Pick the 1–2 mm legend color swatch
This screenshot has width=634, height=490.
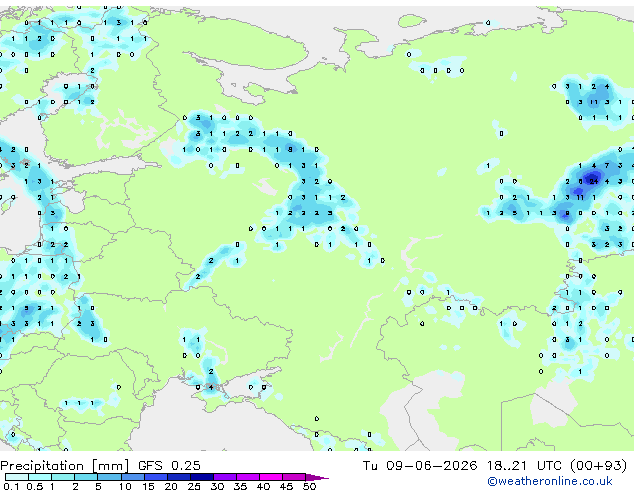coord(63,477)
